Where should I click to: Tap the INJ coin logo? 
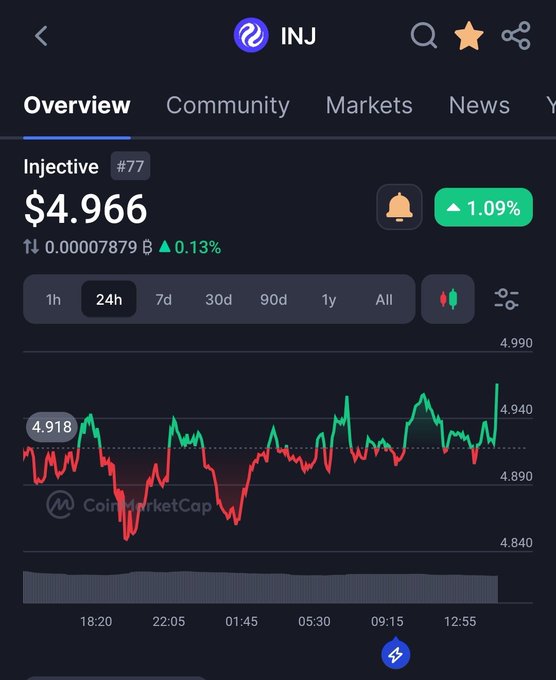[x=251, y=35]
